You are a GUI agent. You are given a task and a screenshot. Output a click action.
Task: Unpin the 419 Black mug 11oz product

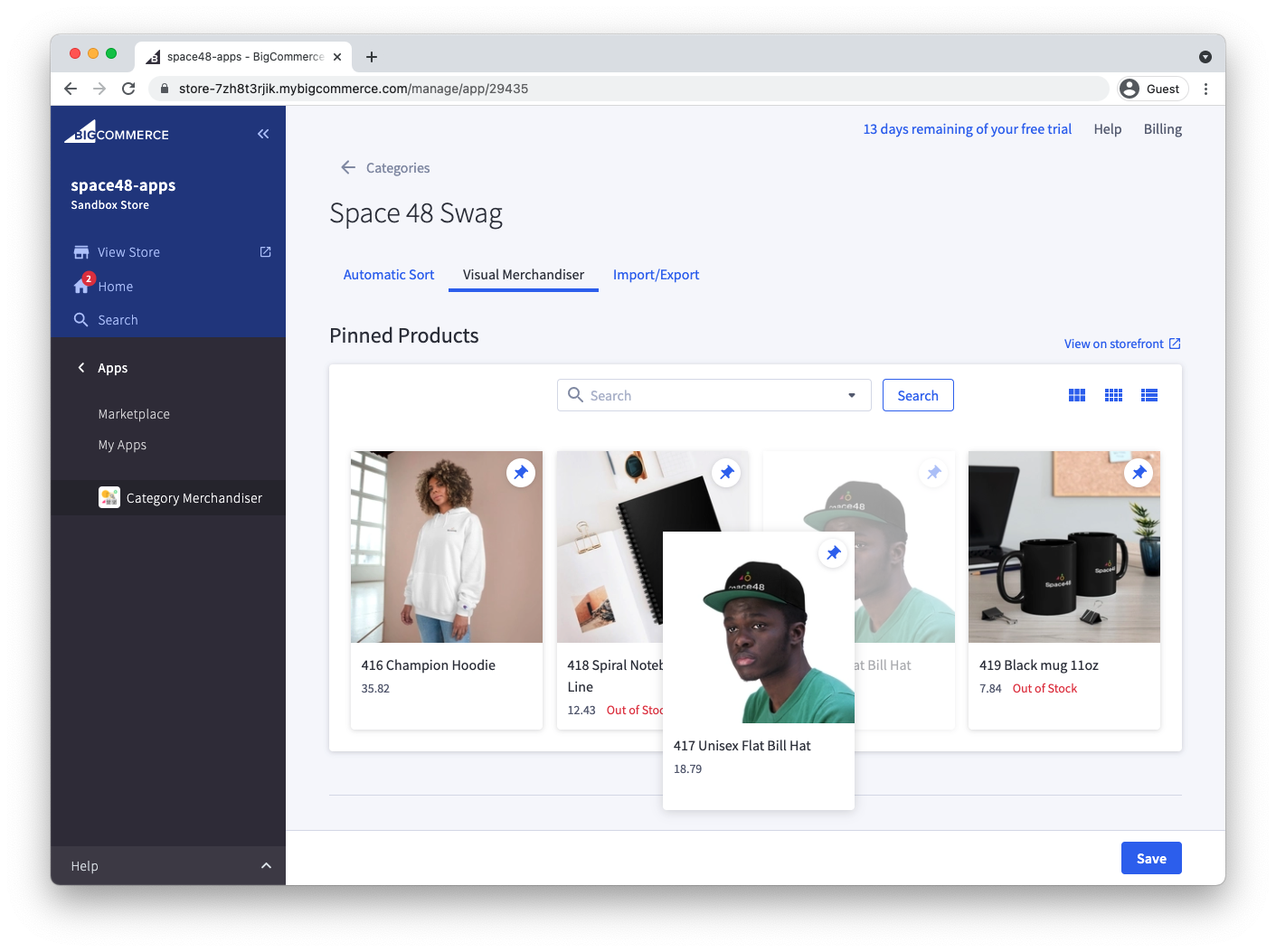(1139, 473)
